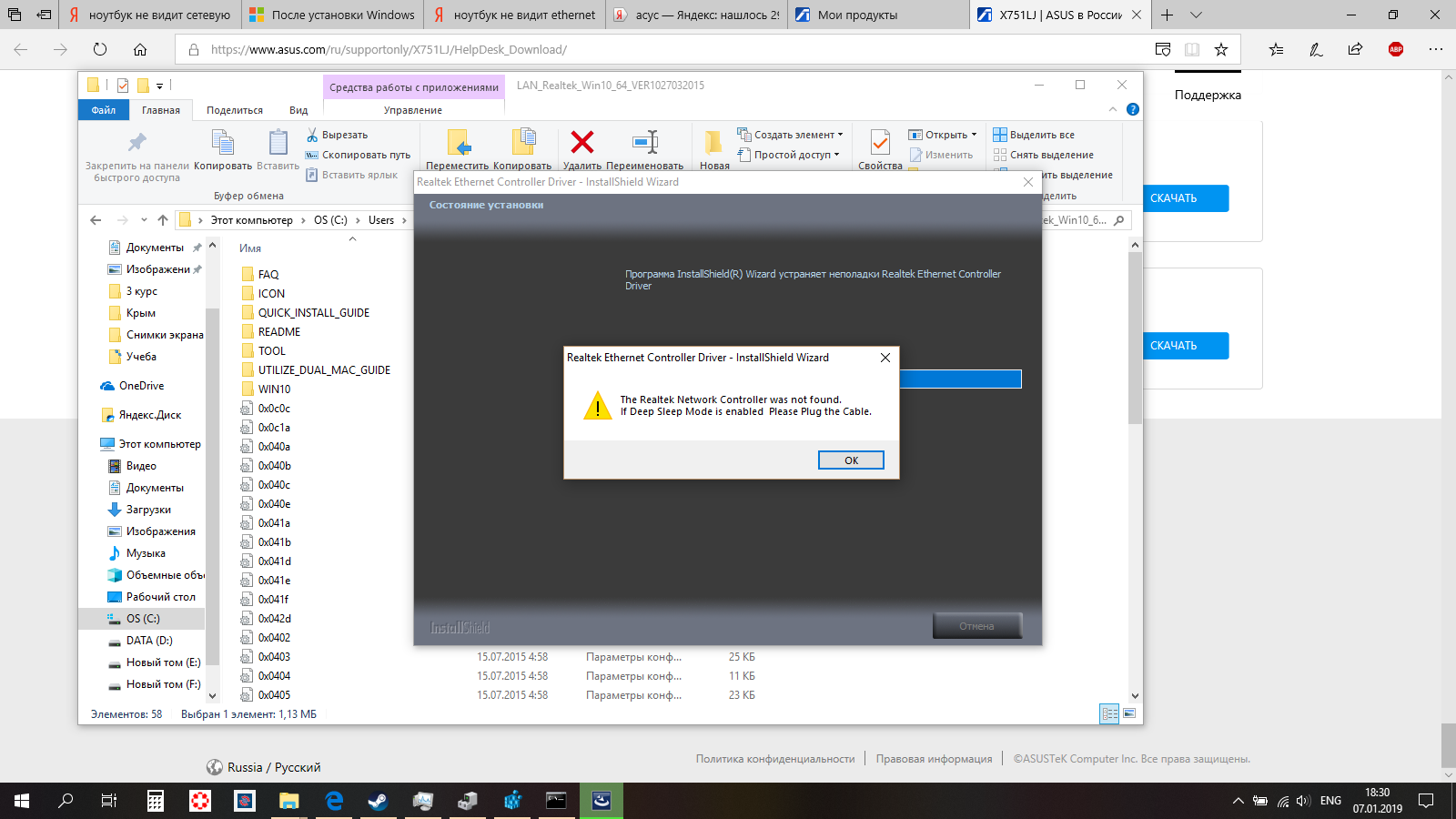Open Steam from the taskbar
The height and width of the screenshot is (819, 1456).
pyautogui.click(x=378, y=801)
